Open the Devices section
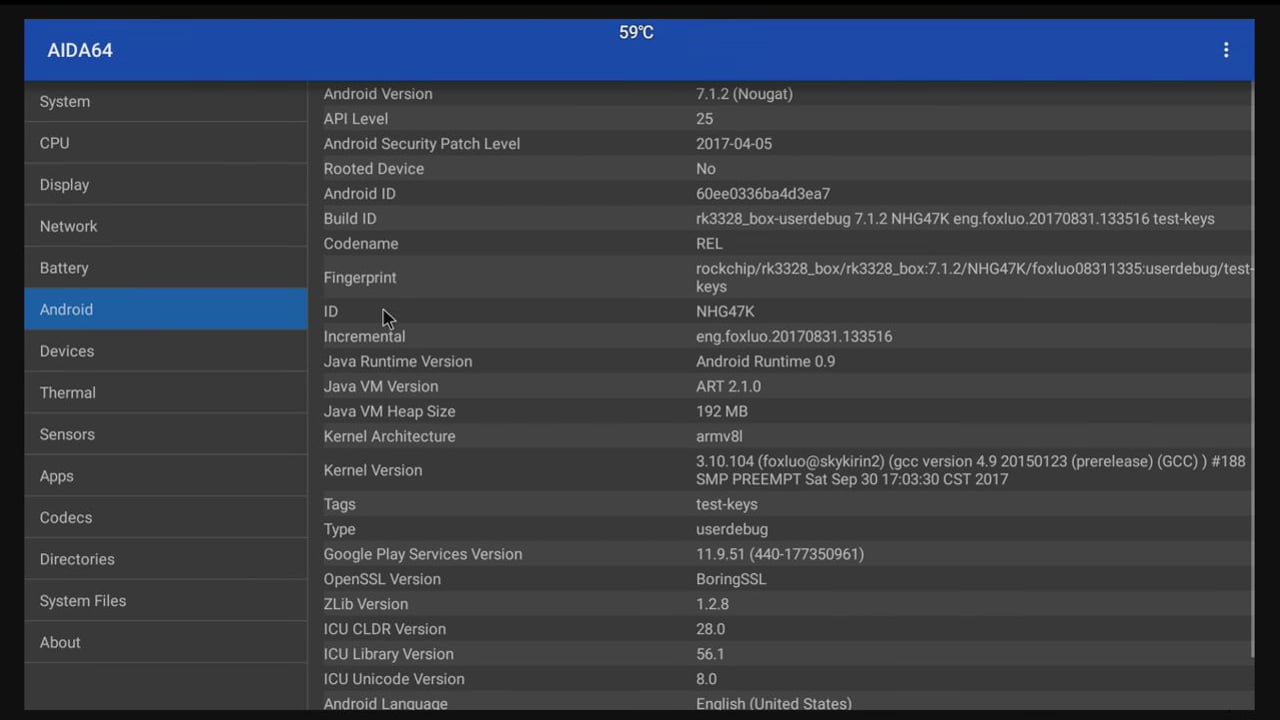This screenshot has height=720, width=1280. 66,351
